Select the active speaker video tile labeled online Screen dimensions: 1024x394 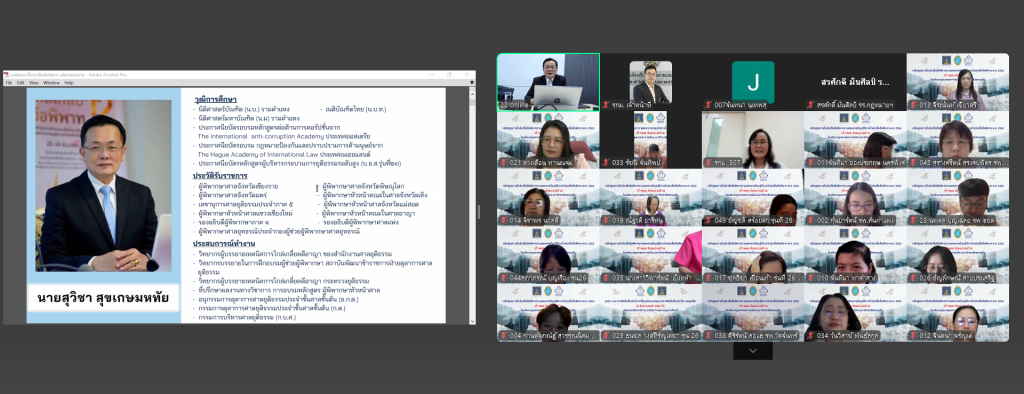[x=548, y=82]
